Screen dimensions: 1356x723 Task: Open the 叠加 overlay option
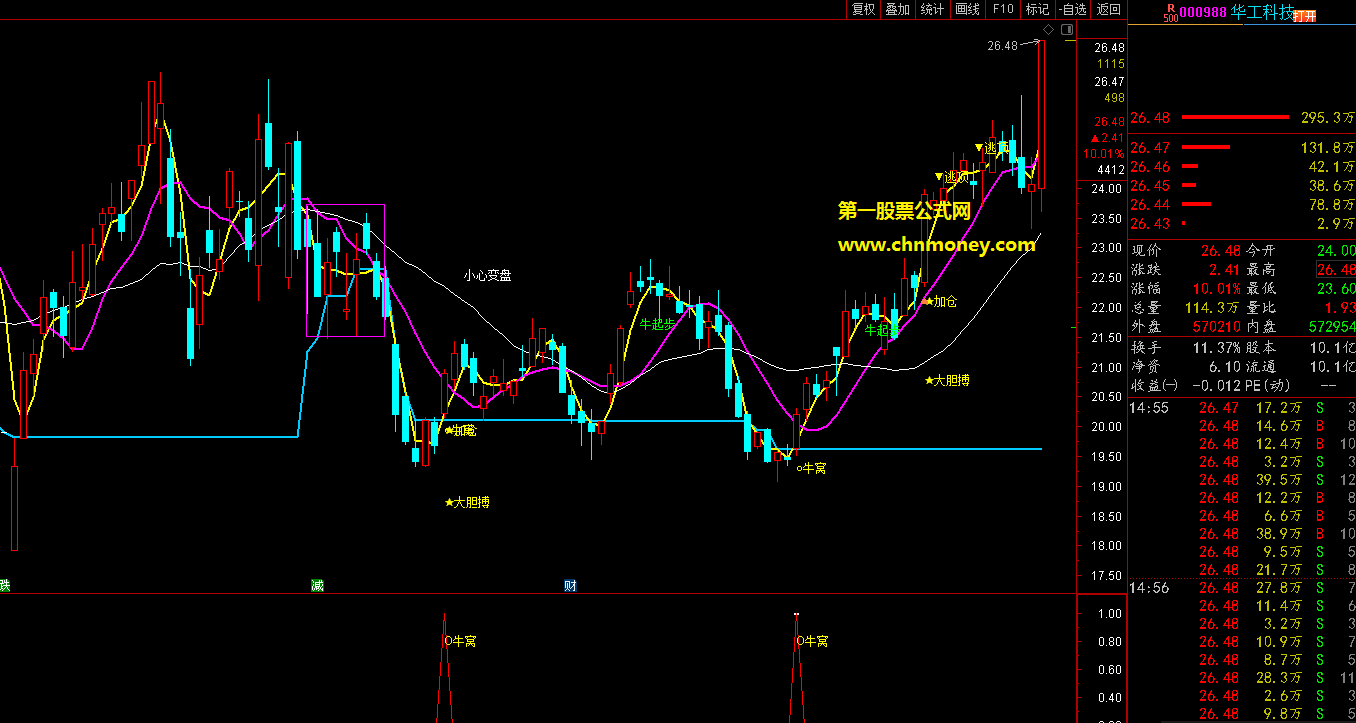coord(897,9)
